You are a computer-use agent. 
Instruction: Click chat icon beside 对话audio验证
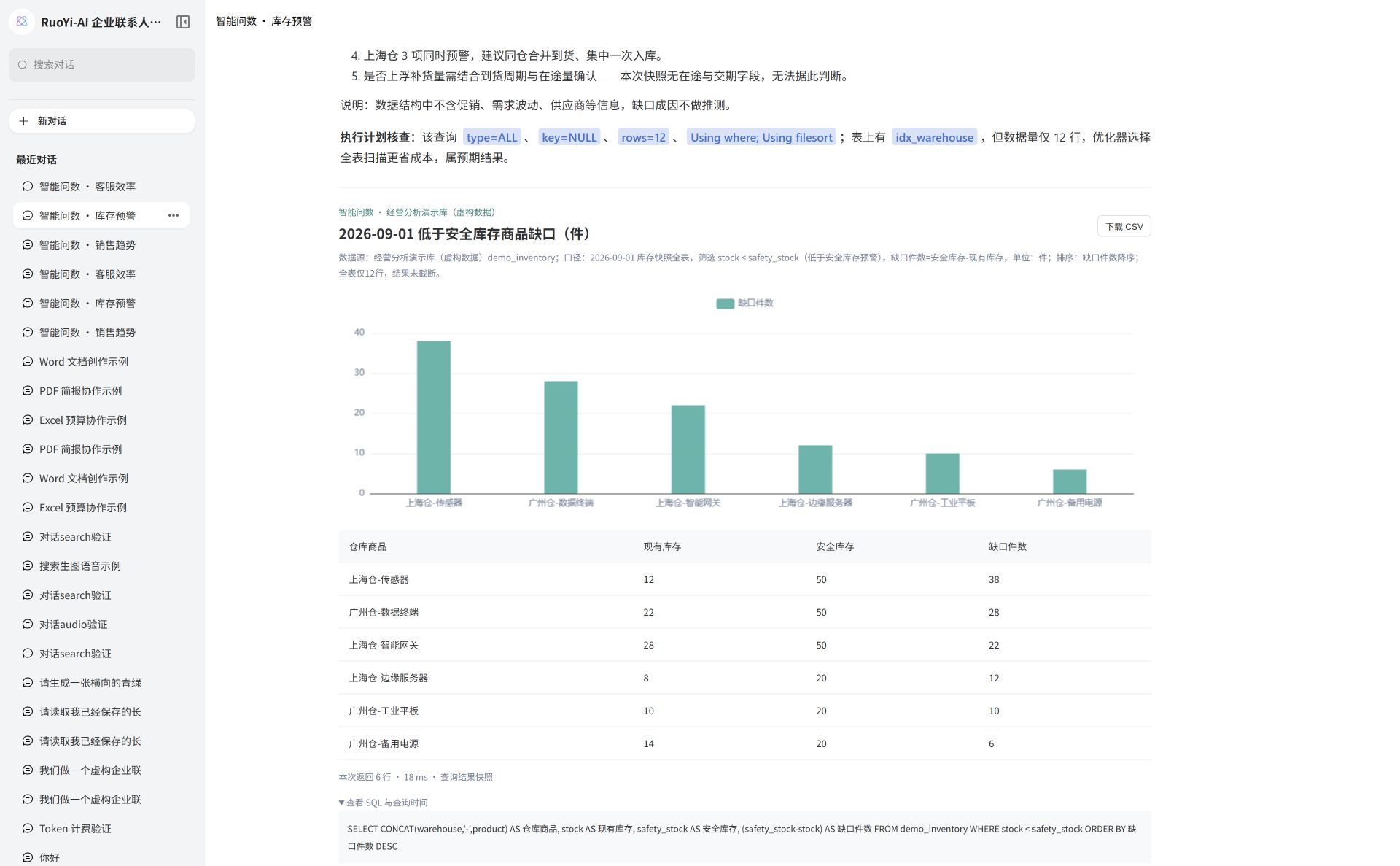(28, 624)
